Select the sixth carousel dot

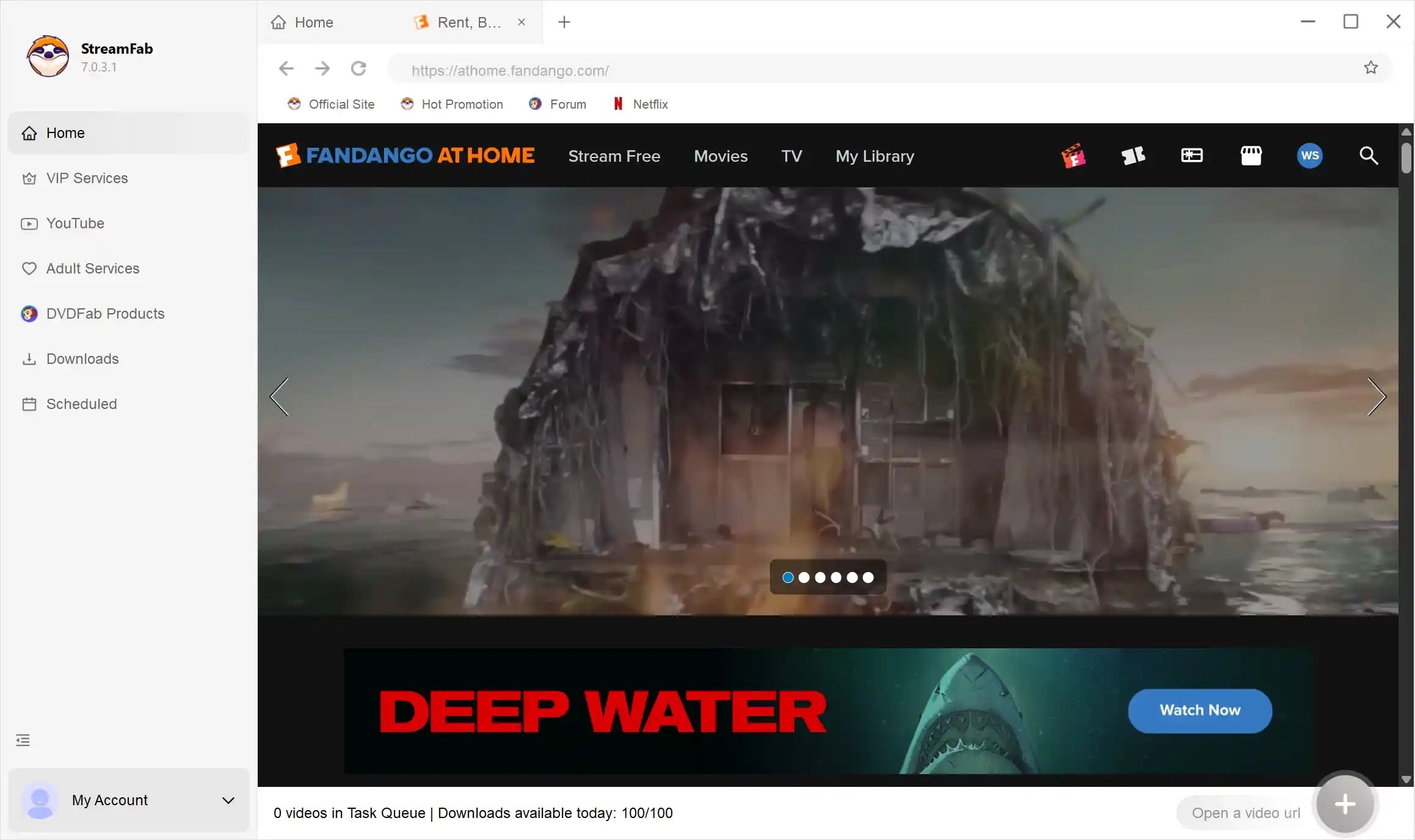[868, 577]
